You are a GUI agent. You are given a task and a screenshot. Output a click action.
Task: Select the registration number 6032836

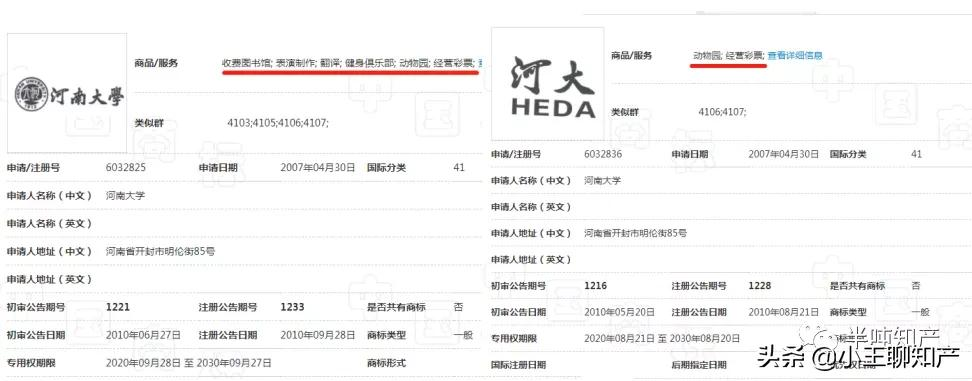tap(603, 154)
